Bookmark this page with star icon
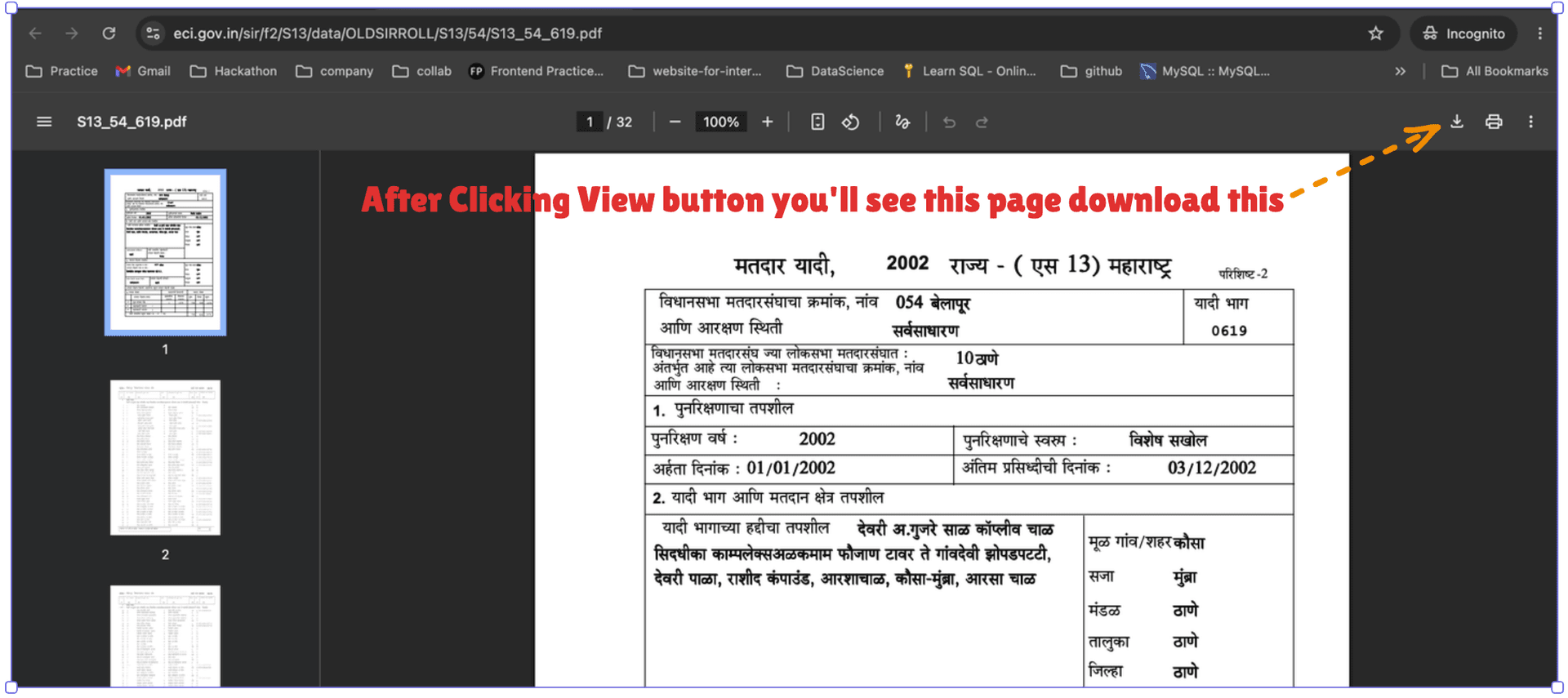The image size is (1568, 698). [1376, 33]
